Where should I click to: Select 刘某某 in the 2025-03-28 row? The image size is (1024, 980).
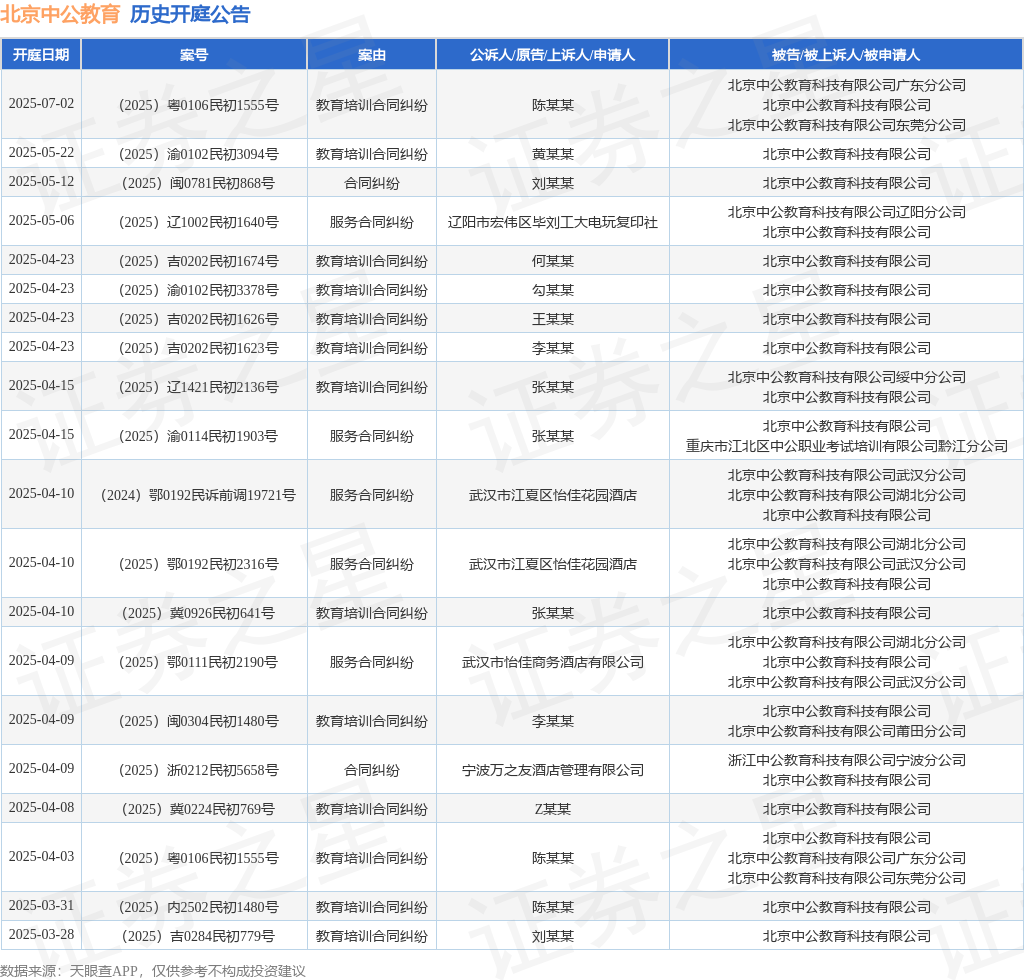[x=552, y=936]
